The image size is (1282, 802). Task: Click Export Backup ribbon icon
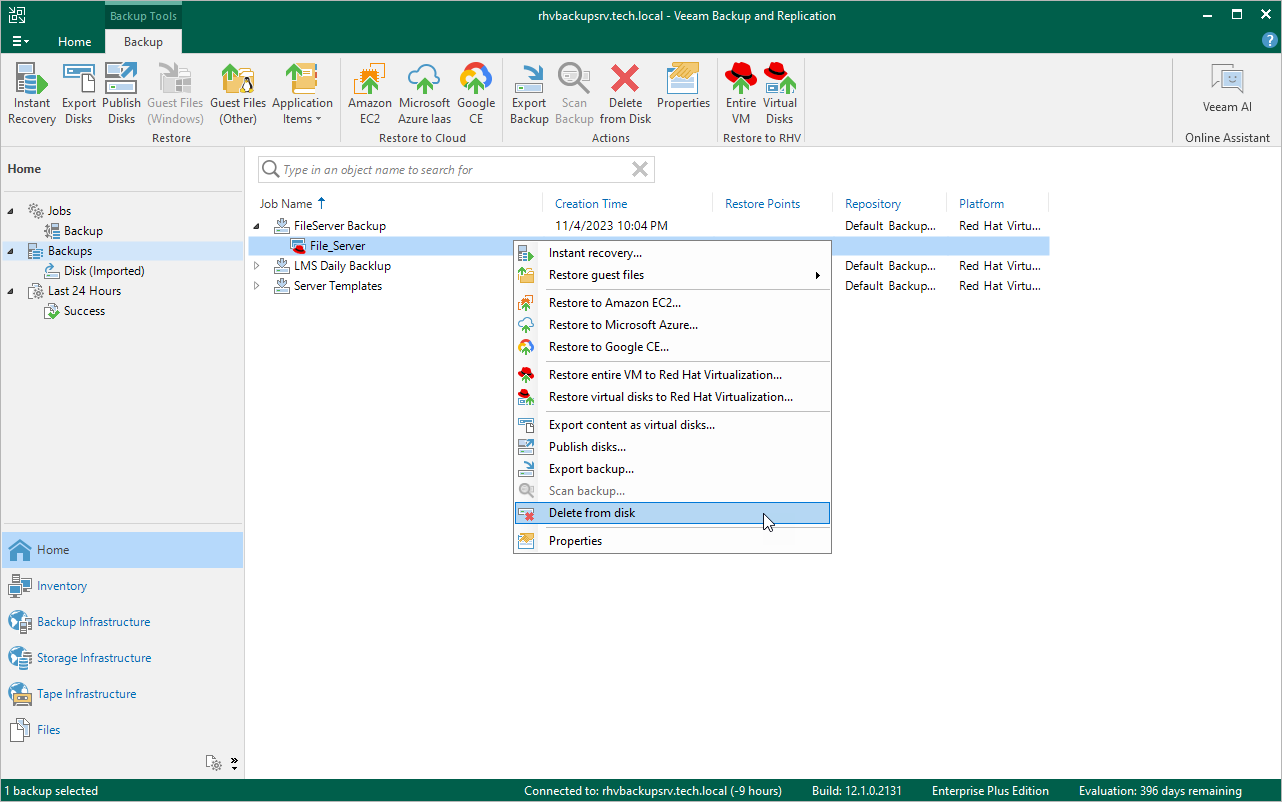529,94
